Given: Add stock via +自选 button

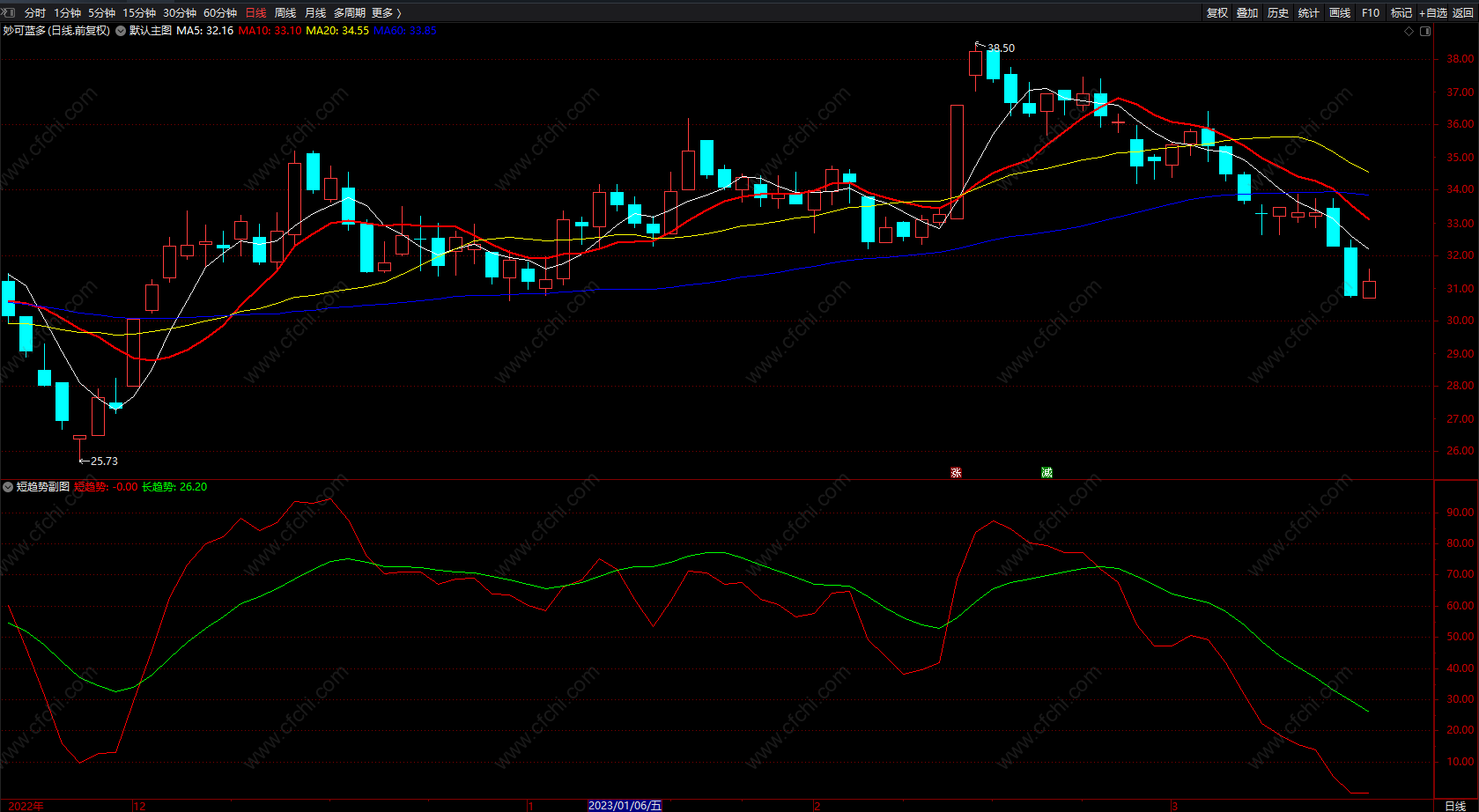Looking at the screenshot, I should [1433, 12].
